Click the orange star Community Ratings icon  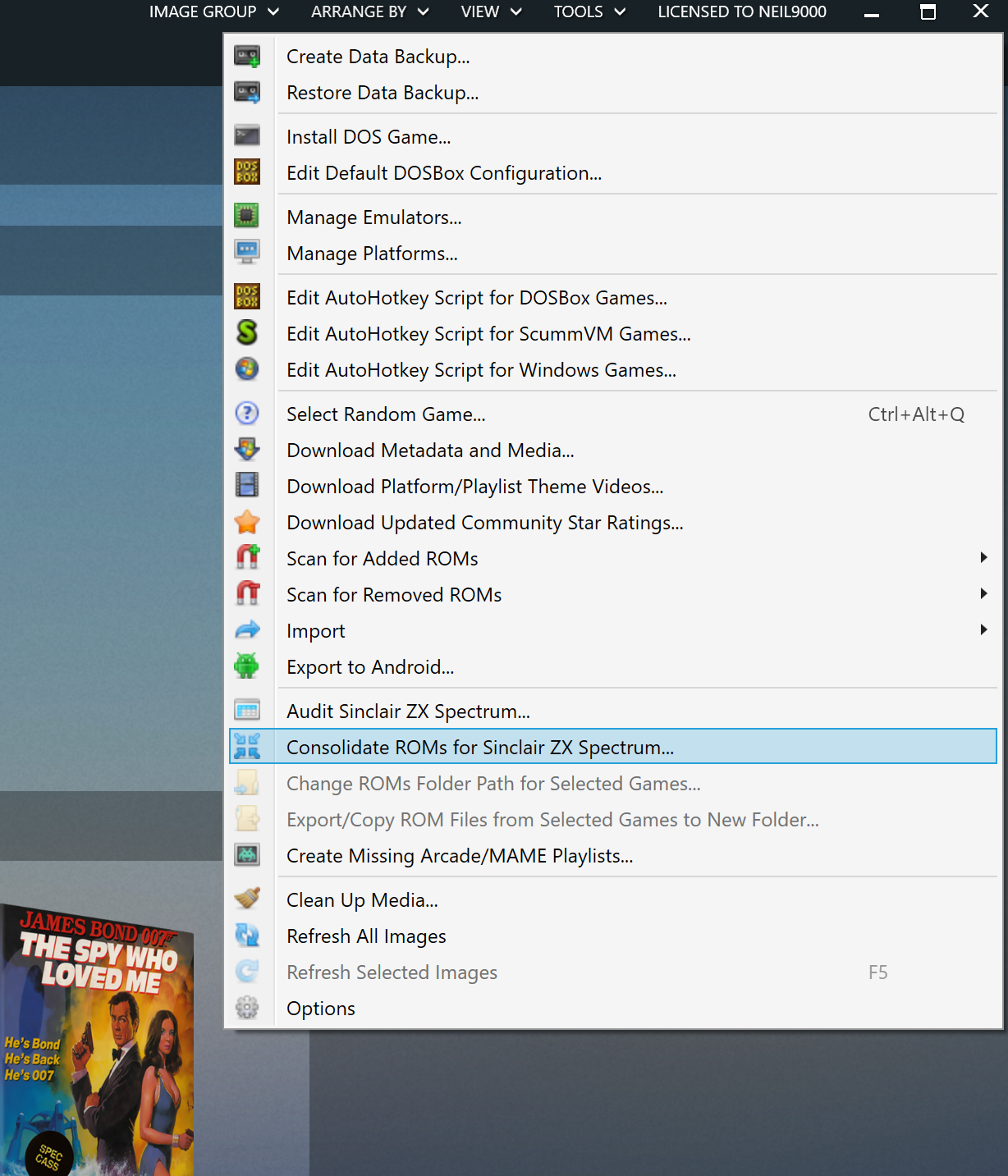(x=247, y=522)
